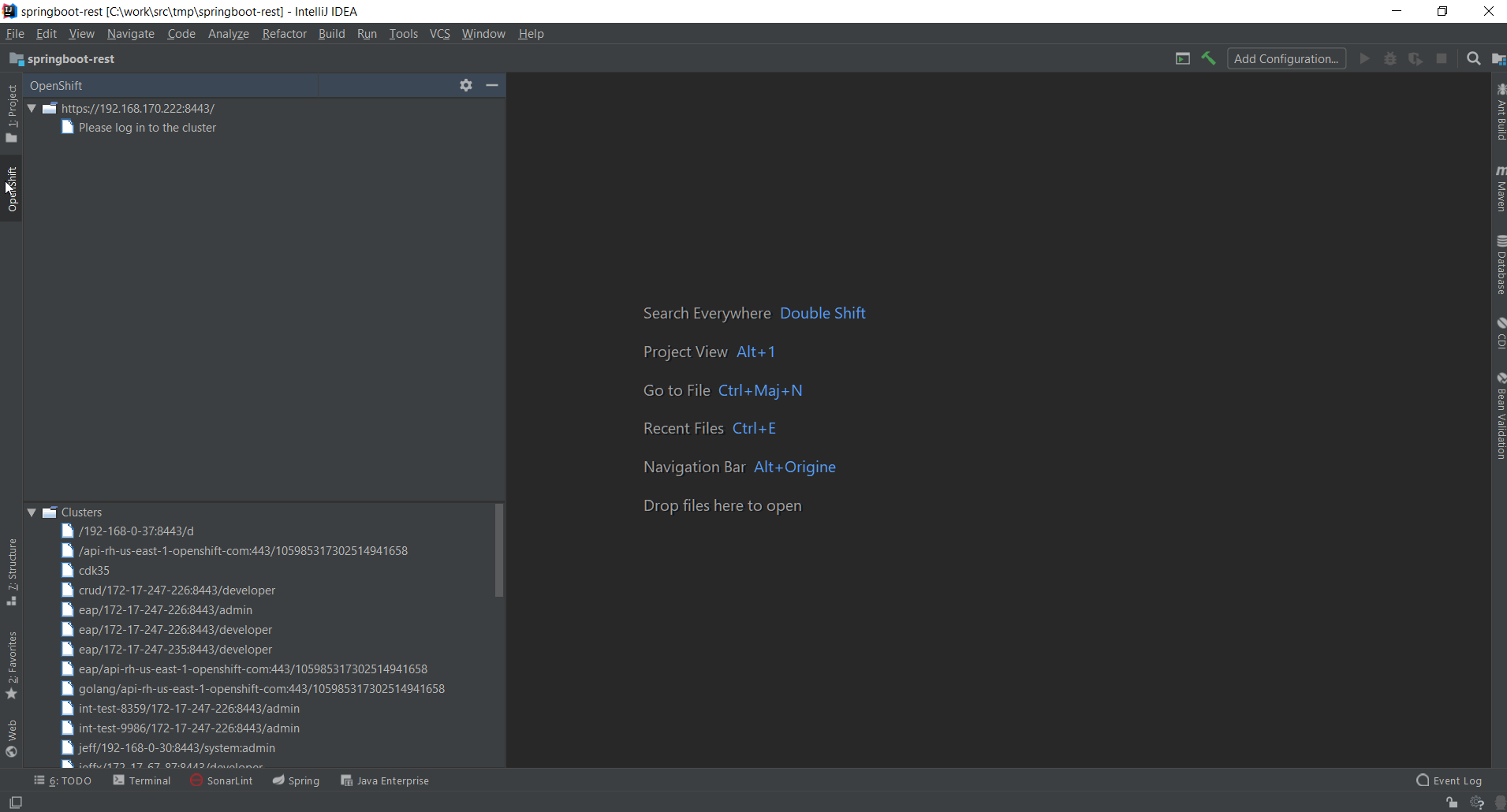Hide the OpenShift panel with minimize icon
This screenshot has width=1507, height=812.
point(492,85)
